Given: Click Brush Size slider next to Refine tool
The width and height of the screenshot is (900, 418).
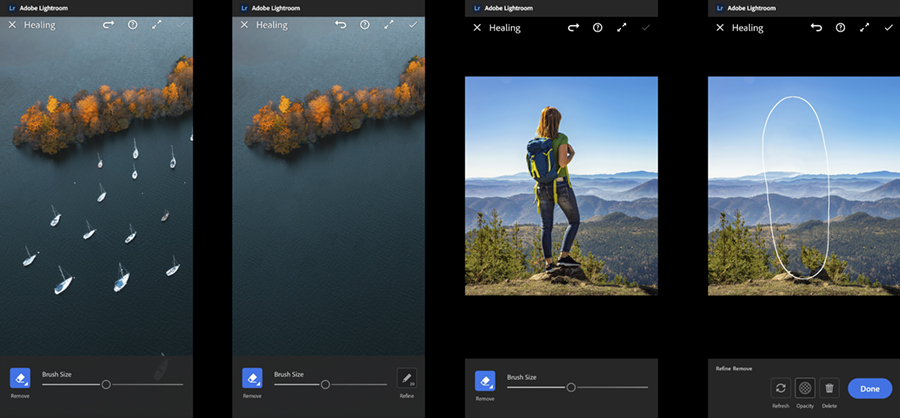Looking at the screenshot, I should 325,384.
